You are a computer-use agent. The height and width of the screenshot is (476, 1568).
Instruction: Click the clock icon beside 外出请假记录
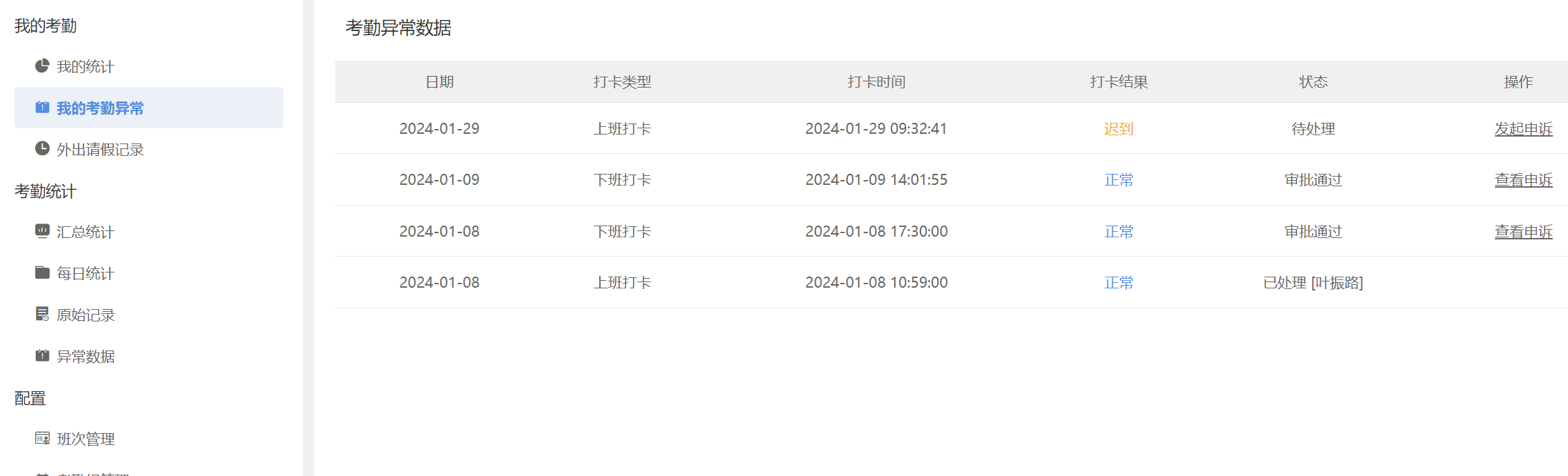42,149
